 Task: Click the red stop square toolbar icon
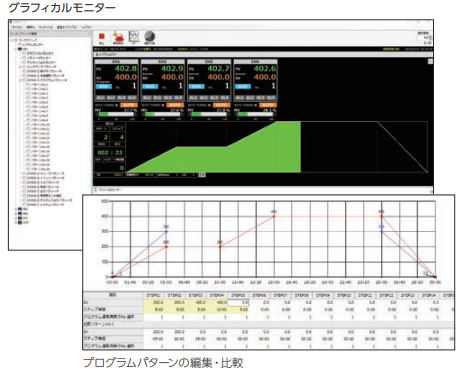tap(102, 37)
